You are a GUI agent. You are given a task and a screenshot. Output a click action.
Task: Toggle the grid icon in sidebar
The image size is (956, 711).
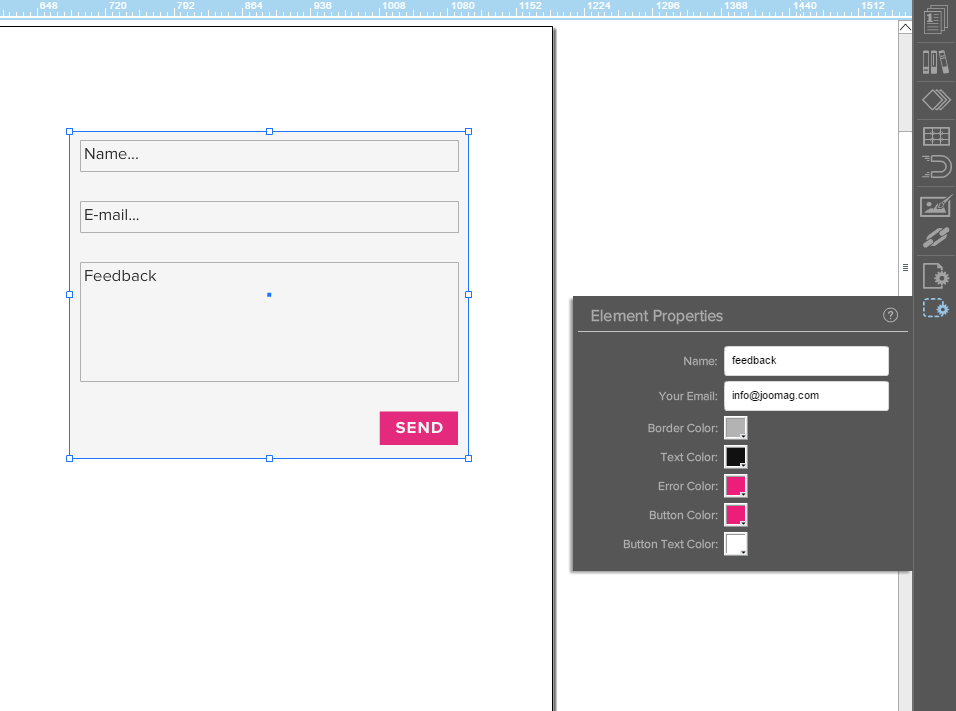point(935,137)
